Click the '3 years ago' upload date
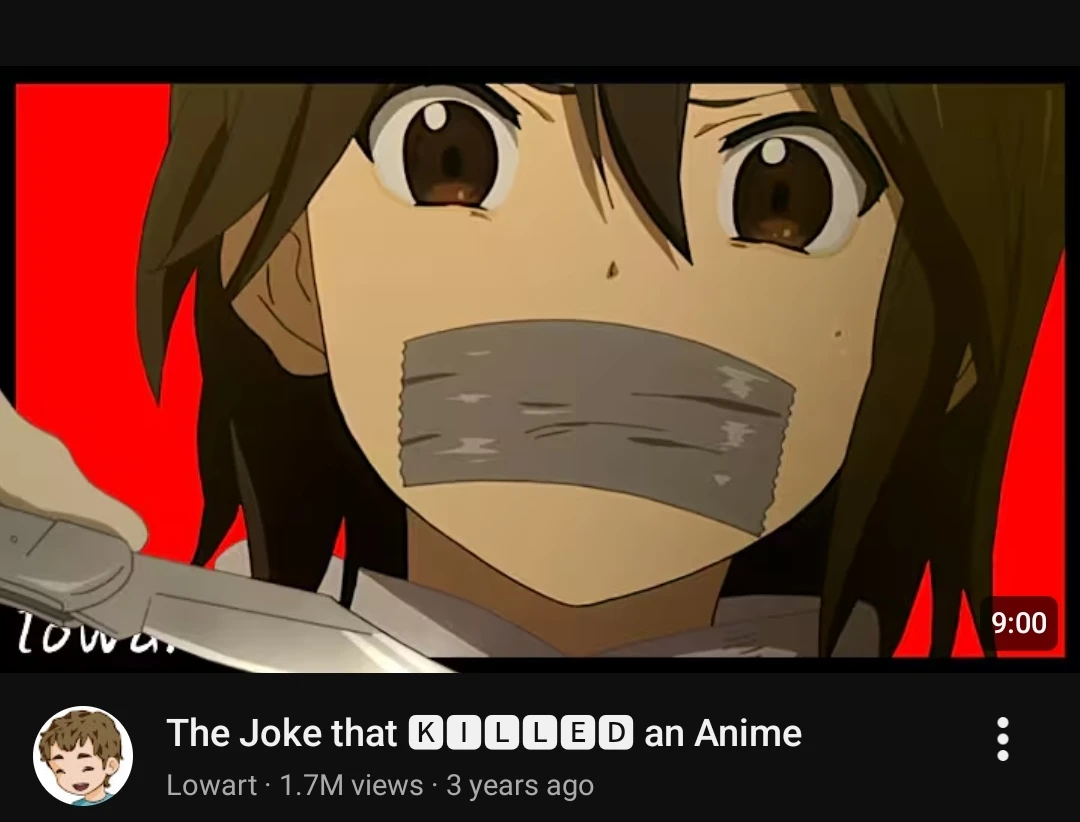The image size is (1080, 822). (520, 785)
